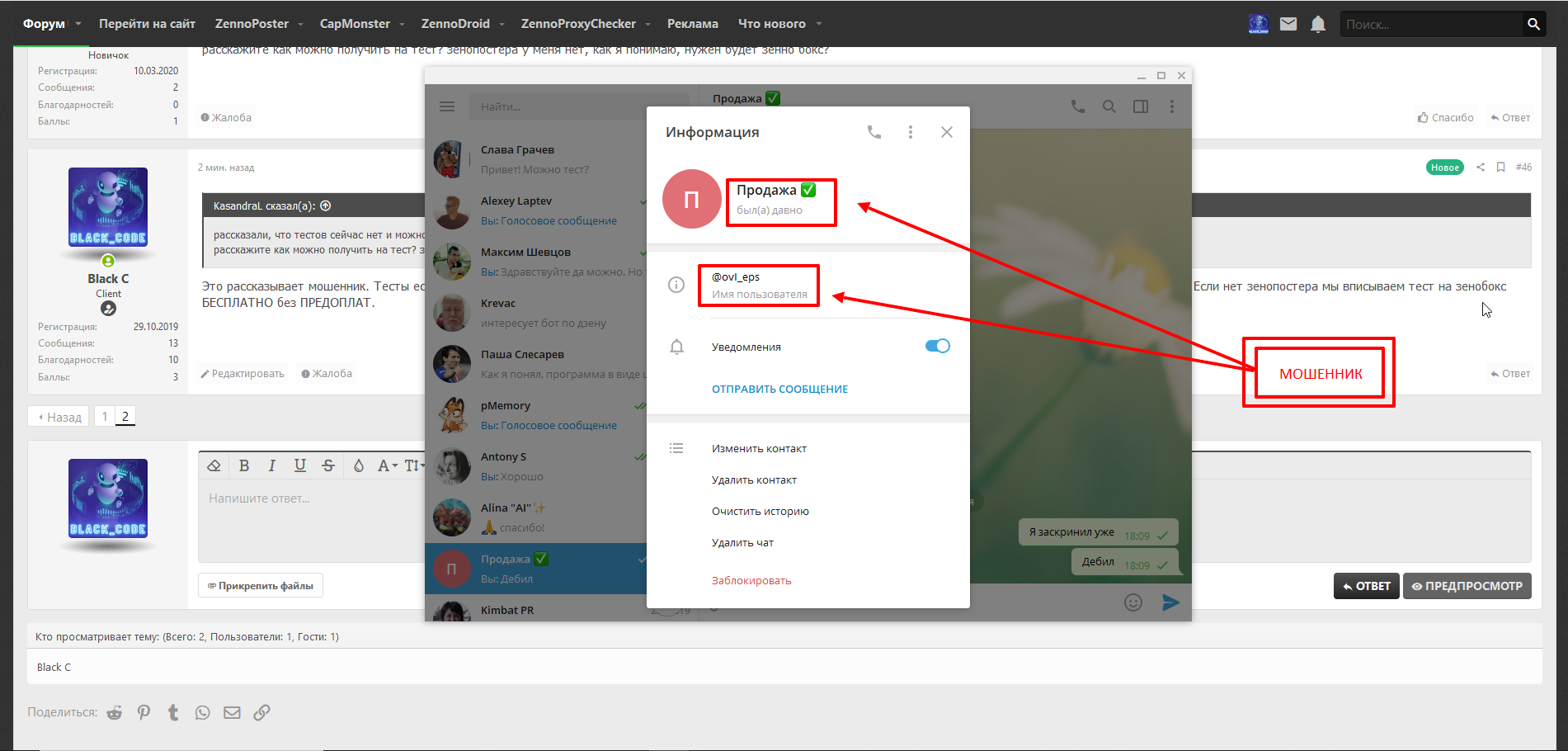Viewport: 1568px width, 751px height.
Task: Click in the forum search field
Action: pyautogui.click(x=1431, y=24)
